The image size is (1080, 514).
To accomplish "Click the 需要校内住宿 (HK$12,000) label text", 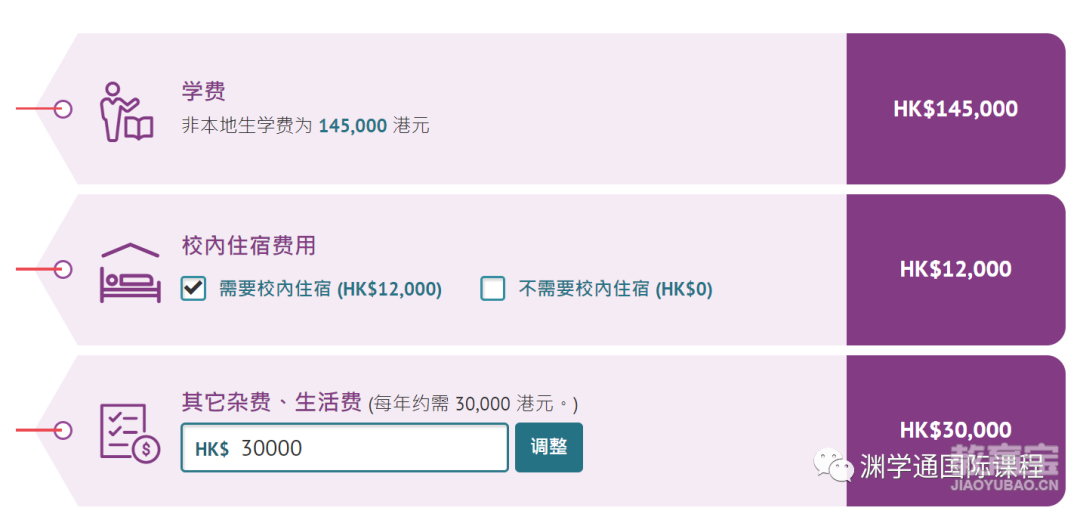I will [x=330, y=289].
